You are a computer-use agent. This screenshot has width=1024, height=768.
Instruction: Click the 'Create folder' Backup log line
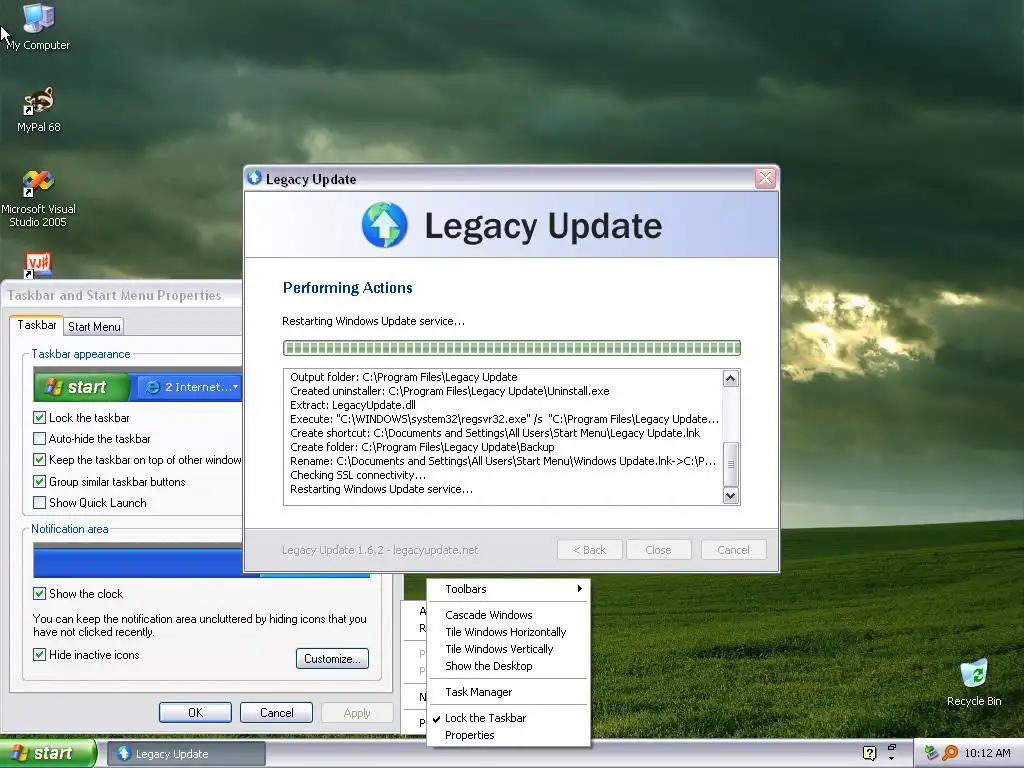tap(423, 447)
